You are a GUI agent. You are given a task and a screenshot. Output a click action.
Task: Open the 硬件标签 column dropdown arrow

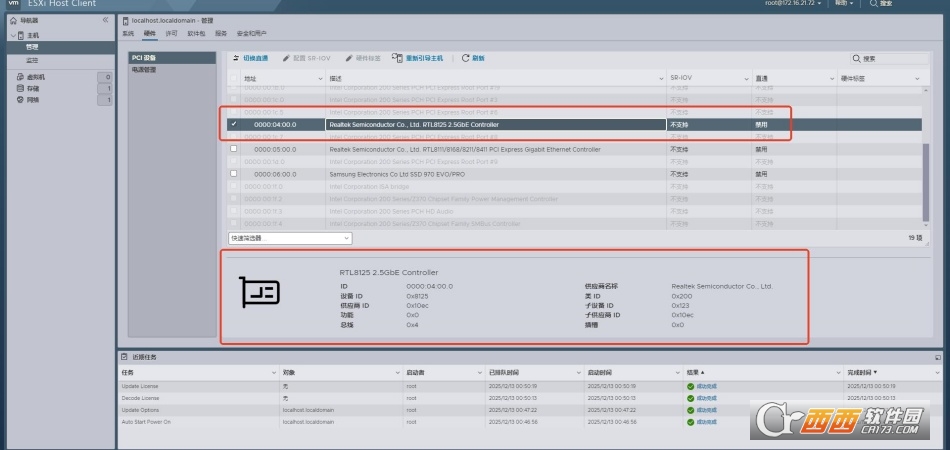[917, 79]
